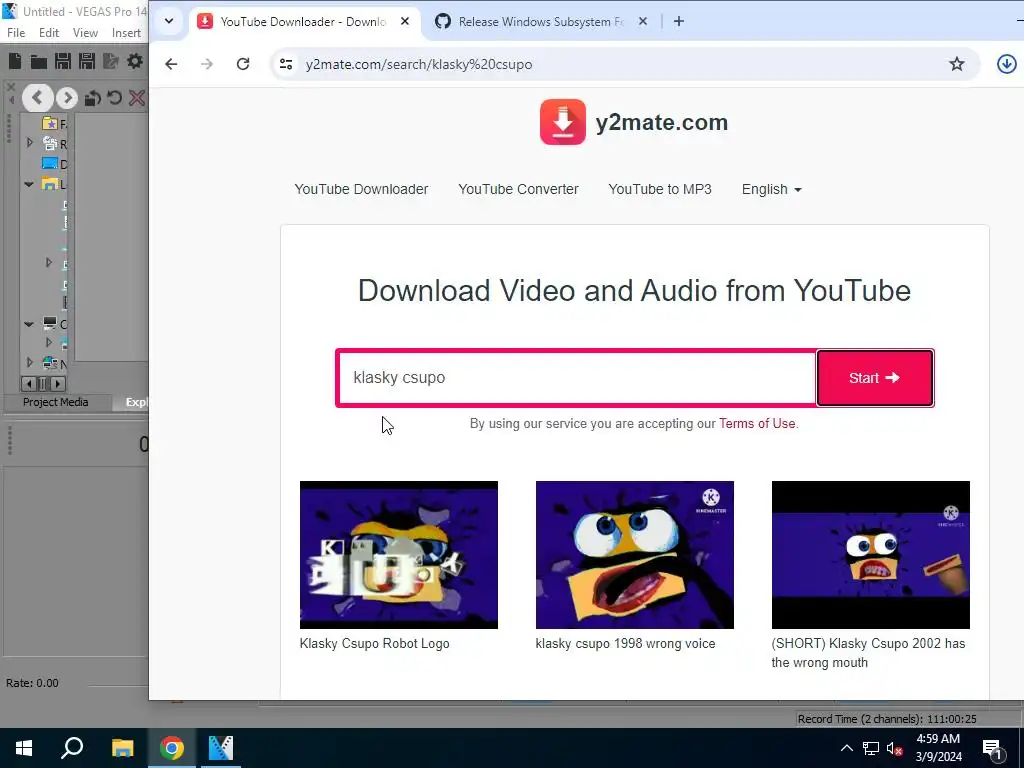Click Record Time status text in VEGAS
The height and width of the screenshot is (768, 1024).
point(887,719)
